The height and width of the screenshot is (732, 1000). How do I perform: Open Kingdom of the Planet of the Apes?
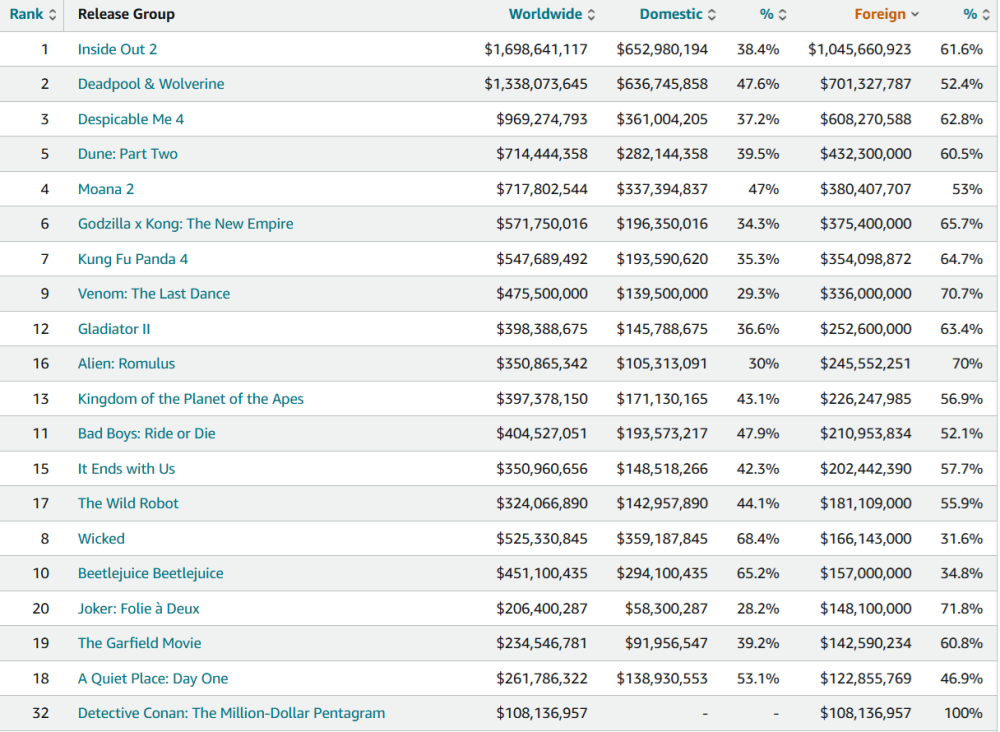click(x=191, y=399)
